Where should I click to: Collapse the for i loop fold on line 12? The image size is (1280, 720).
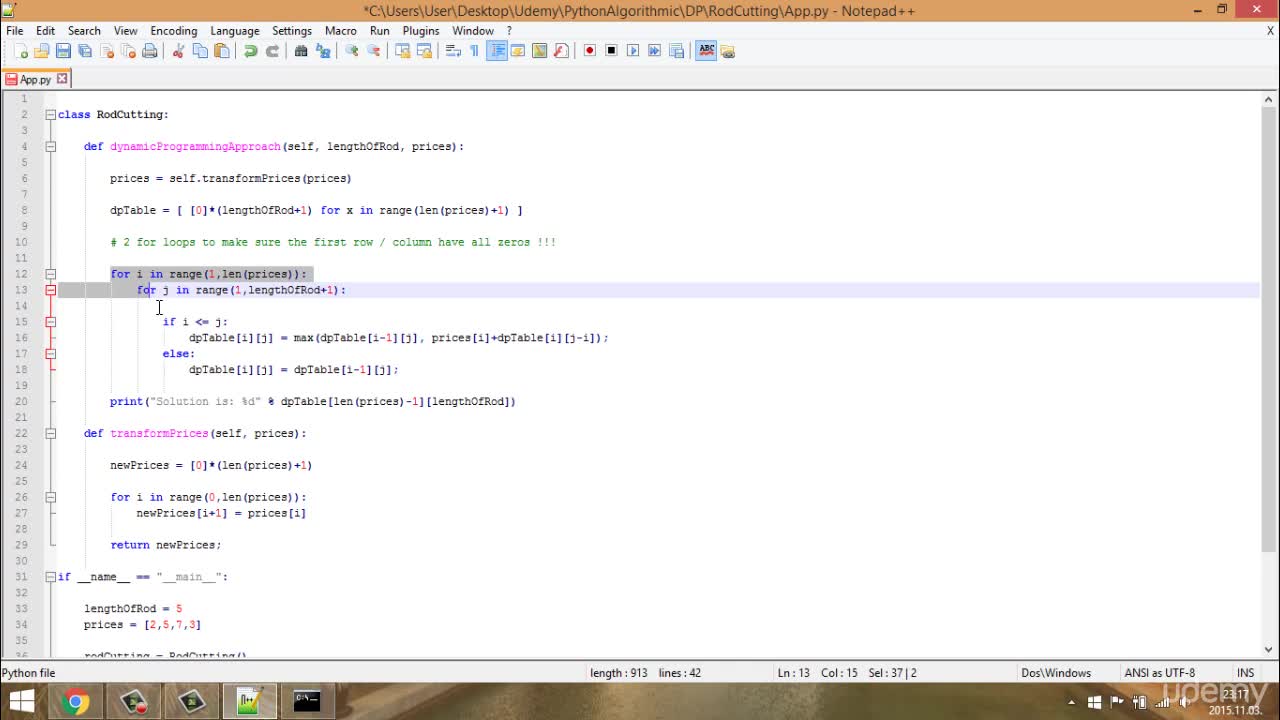(50, 274)
